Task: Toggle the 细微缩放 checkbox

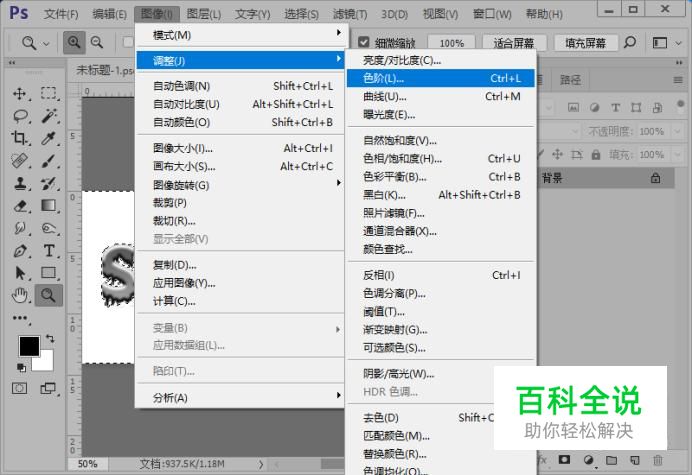Action: (x=364, y=42)
